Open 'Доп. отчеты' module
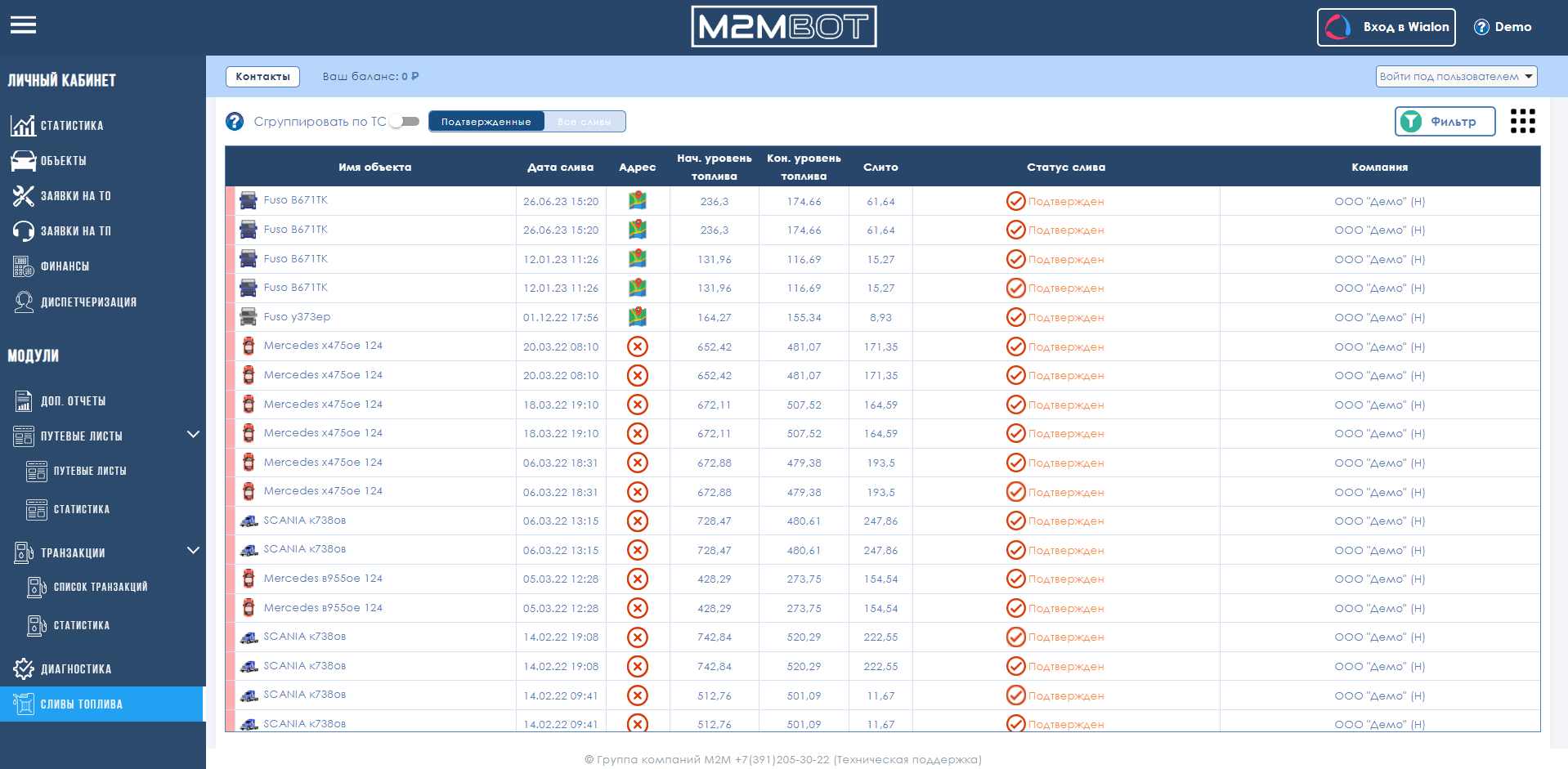 [73, 401]
